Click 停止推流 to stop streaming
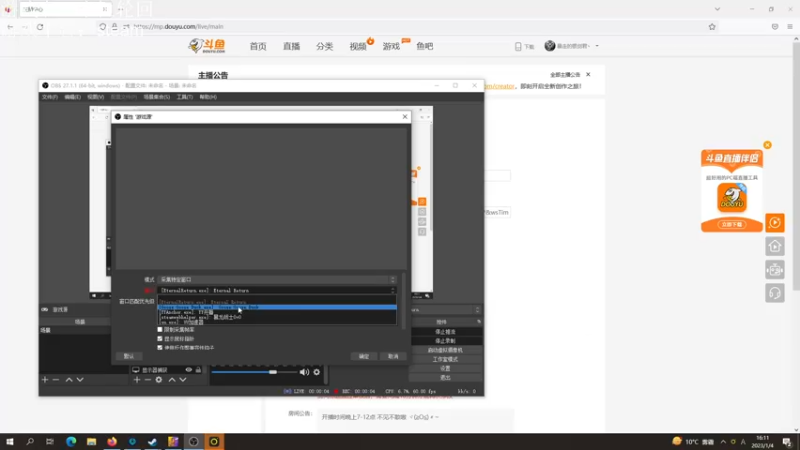Image resolution: width=800 pixels, height=450 pixels. (x=445, y=332)
